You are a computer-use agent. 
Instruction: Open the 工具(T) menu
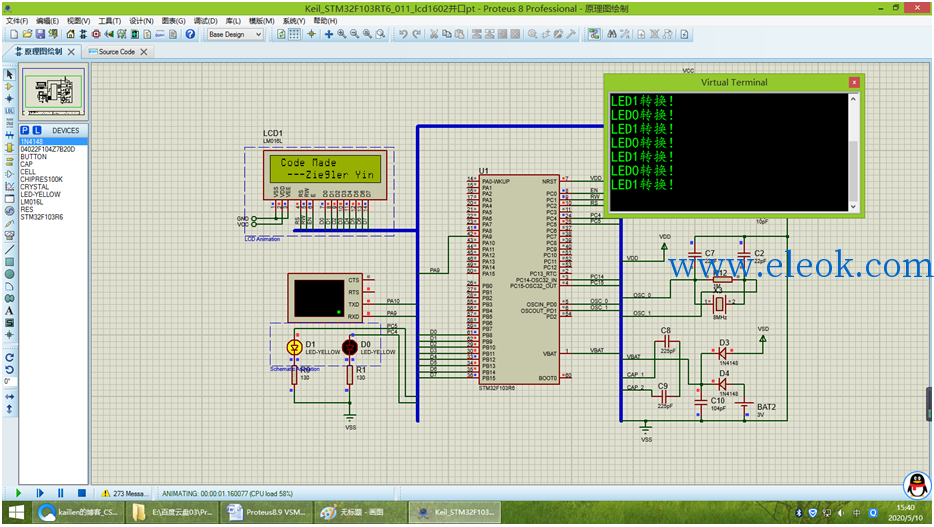[110, 20]
